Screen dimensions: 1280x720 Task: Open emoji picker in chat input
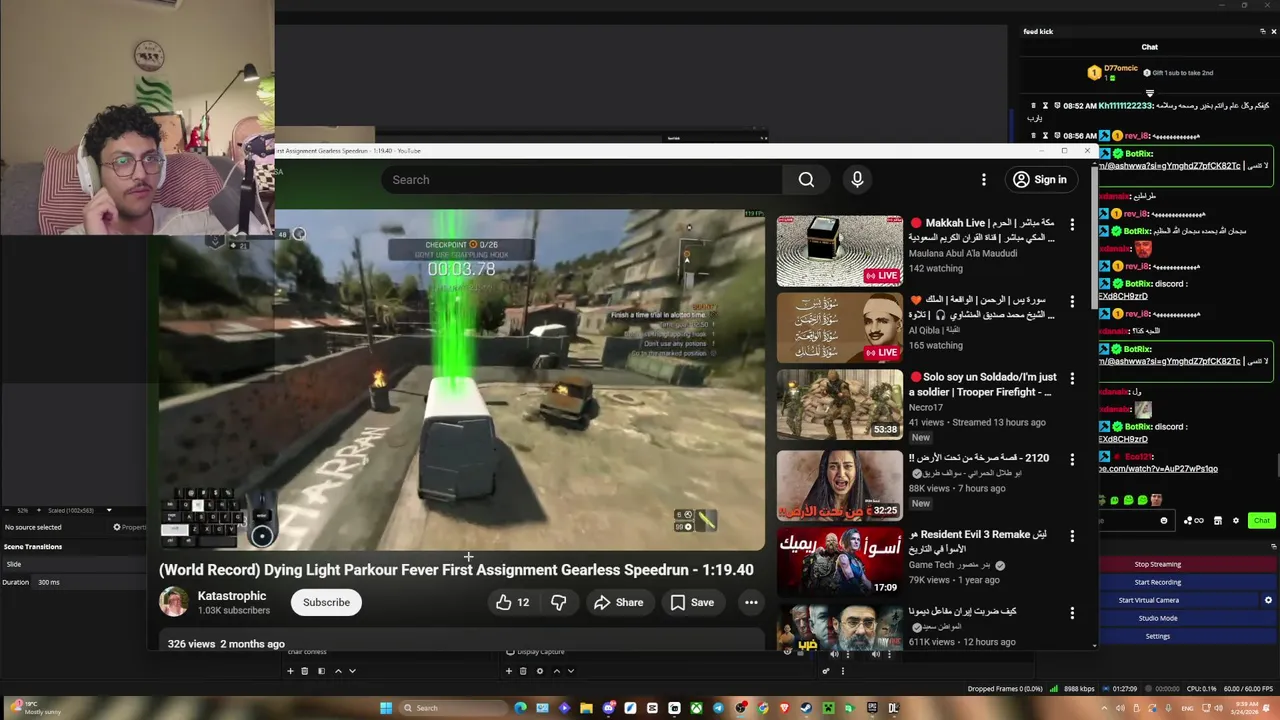click(x=1164, y=520)
